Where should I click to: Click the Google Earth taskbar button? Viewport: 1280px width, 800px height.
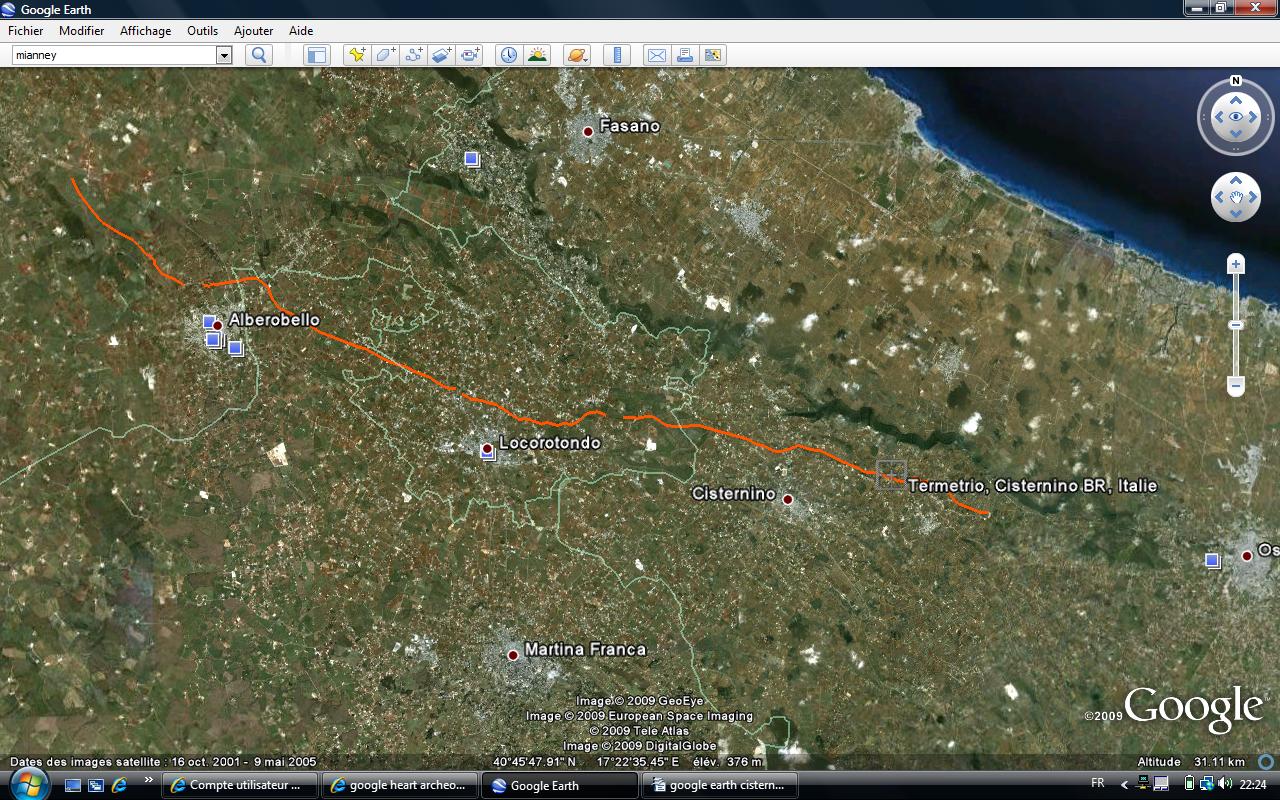[559, 785]
